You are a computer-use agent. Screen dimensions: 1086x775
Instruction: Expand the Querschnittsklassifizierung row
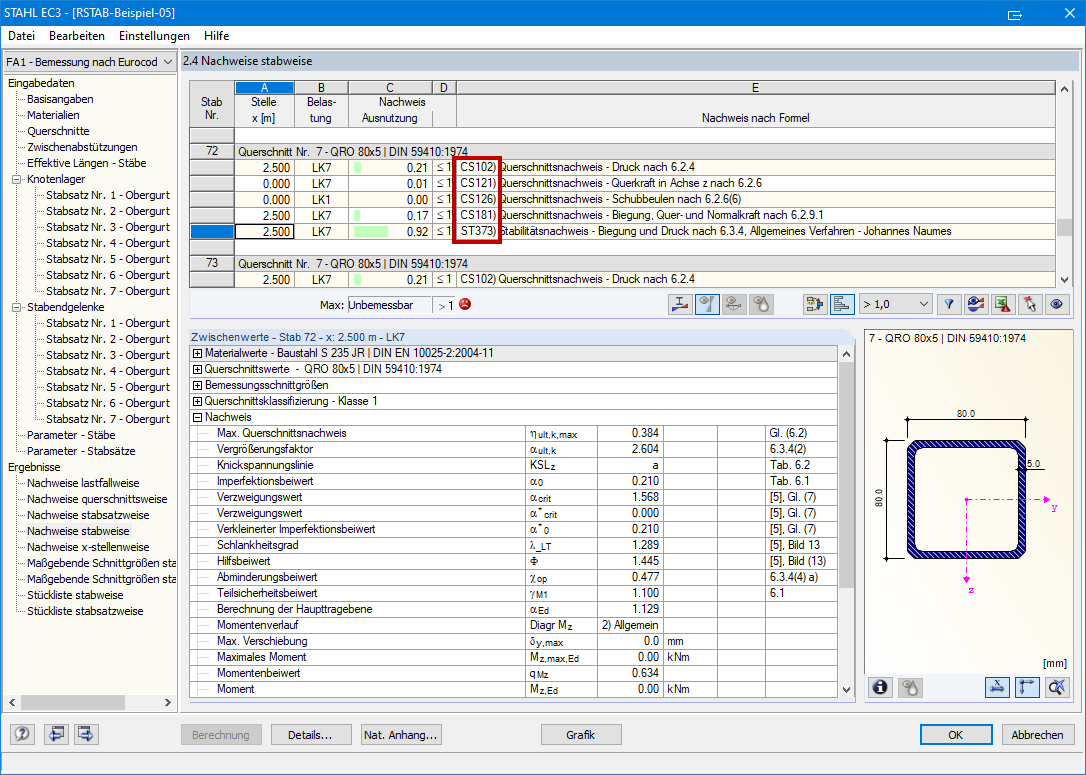[x=198, y=401]
